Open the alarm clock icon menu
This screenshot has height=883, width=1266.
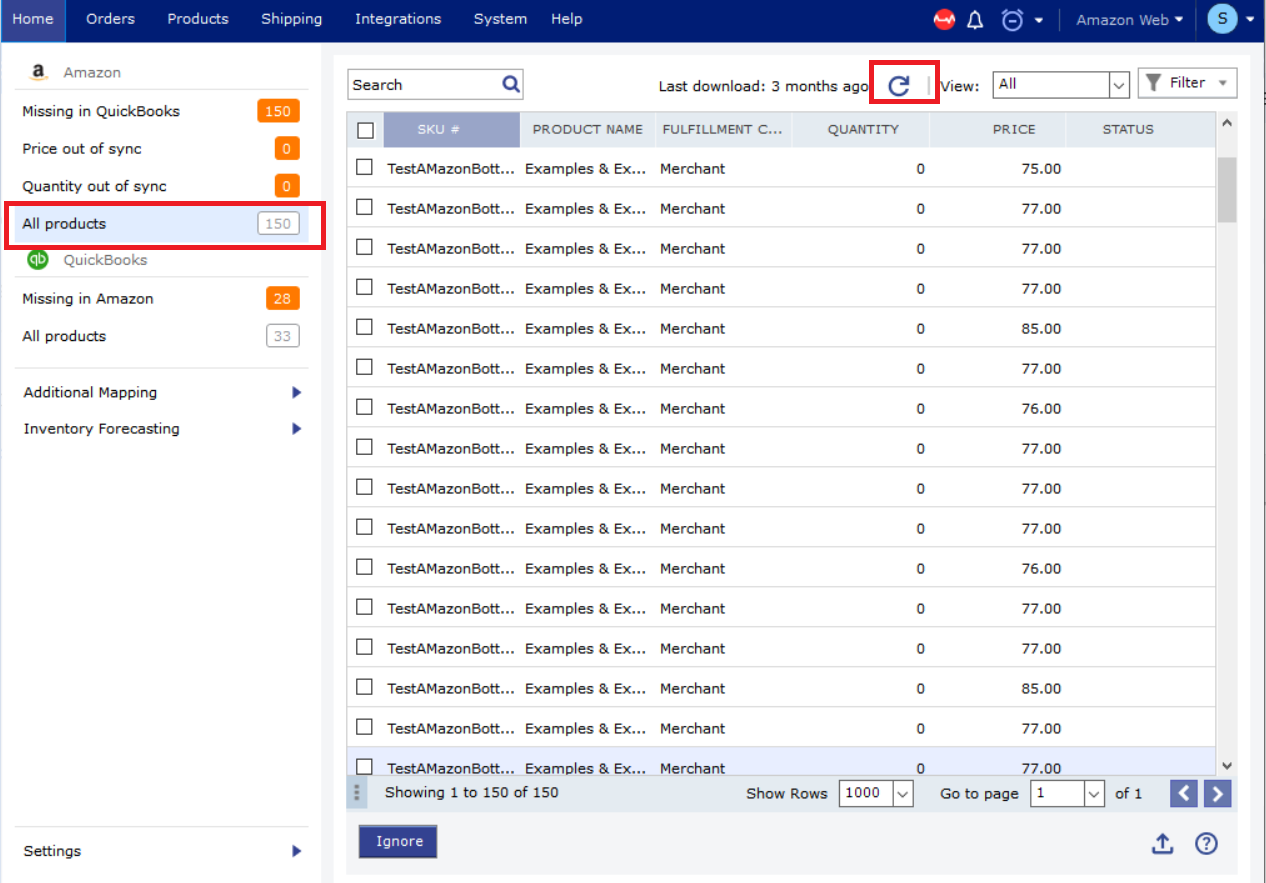(x=1013, y=20)
